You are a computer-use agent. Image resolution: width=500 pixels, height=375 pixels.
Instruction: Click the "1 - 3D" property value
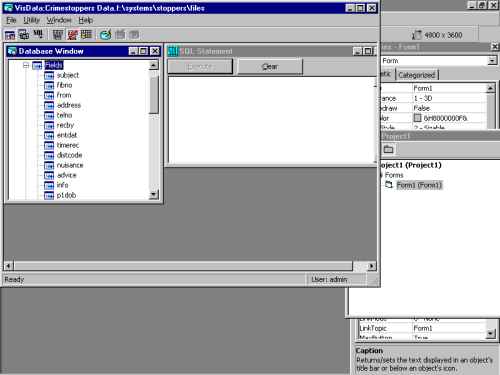[423, 98]
